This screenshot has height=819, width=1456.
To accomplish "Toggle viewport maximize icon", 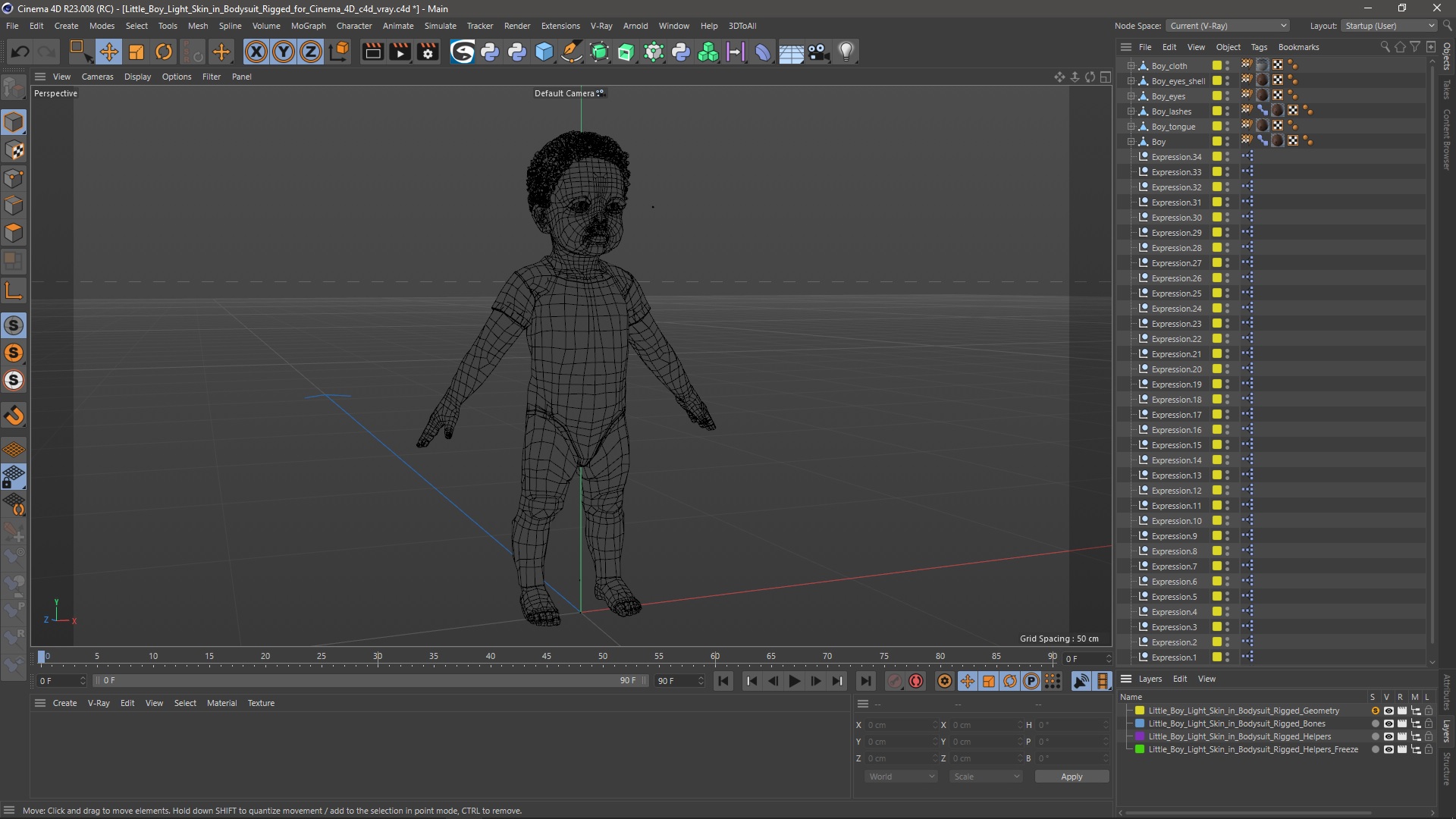I will (x=1106, y=77).
